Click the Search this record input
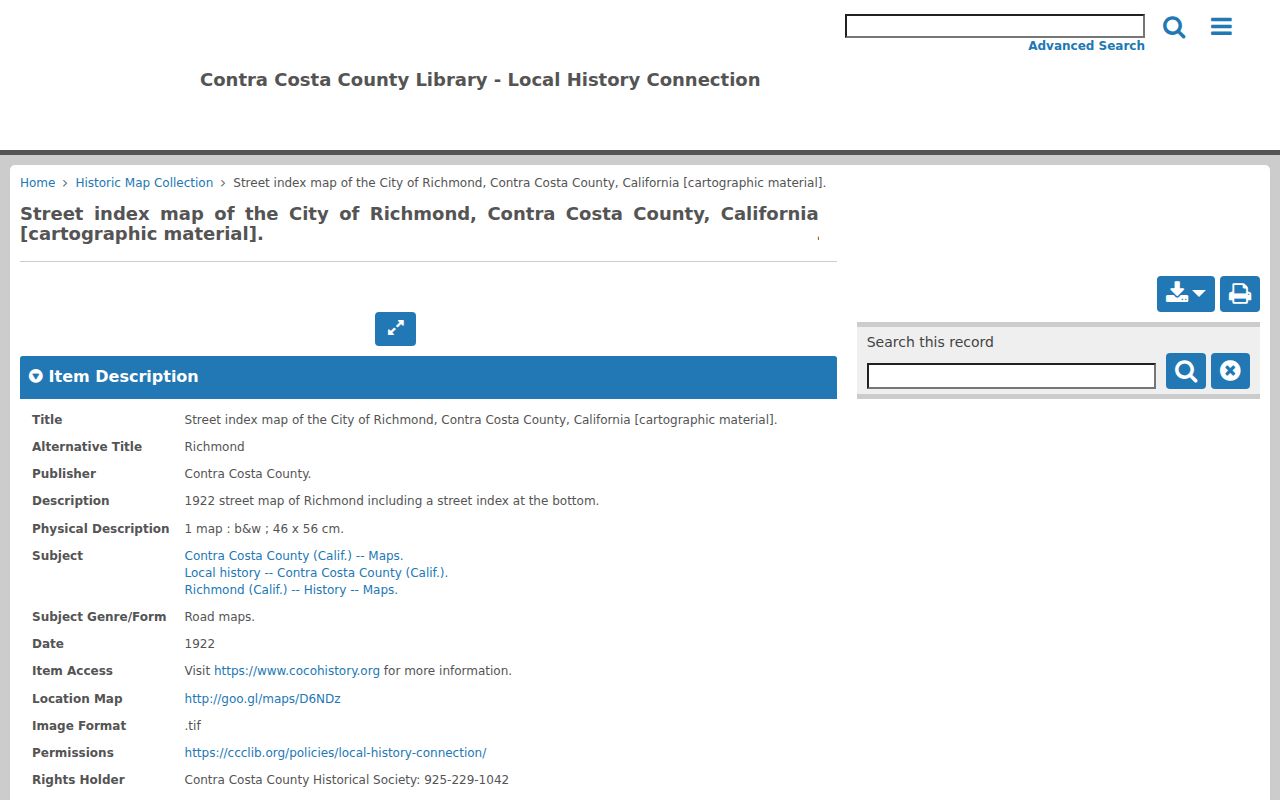The width and height of the screenshot is (1280, 800). [1011, 376]
